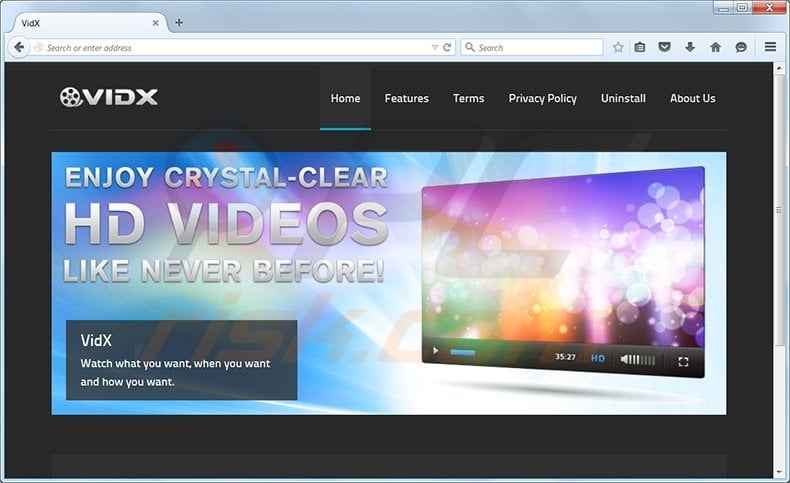Click the scrollbar up arrow
790x483 pixels.
click(x=779, y=68)
